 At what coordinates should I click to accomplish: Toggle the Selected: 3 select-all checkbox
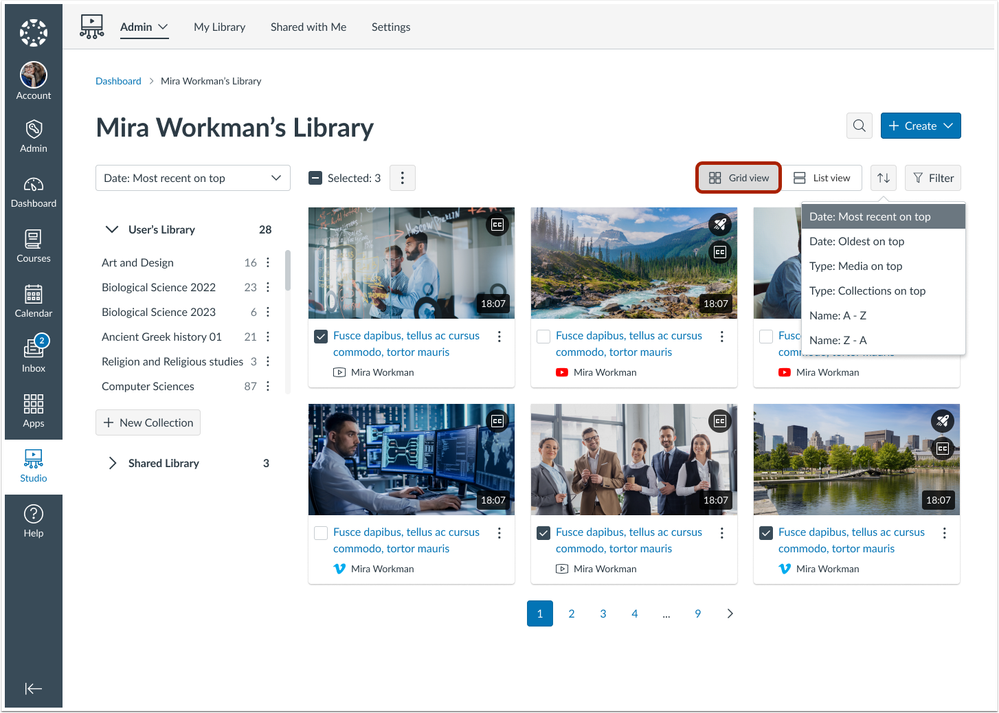coord(315,178)
